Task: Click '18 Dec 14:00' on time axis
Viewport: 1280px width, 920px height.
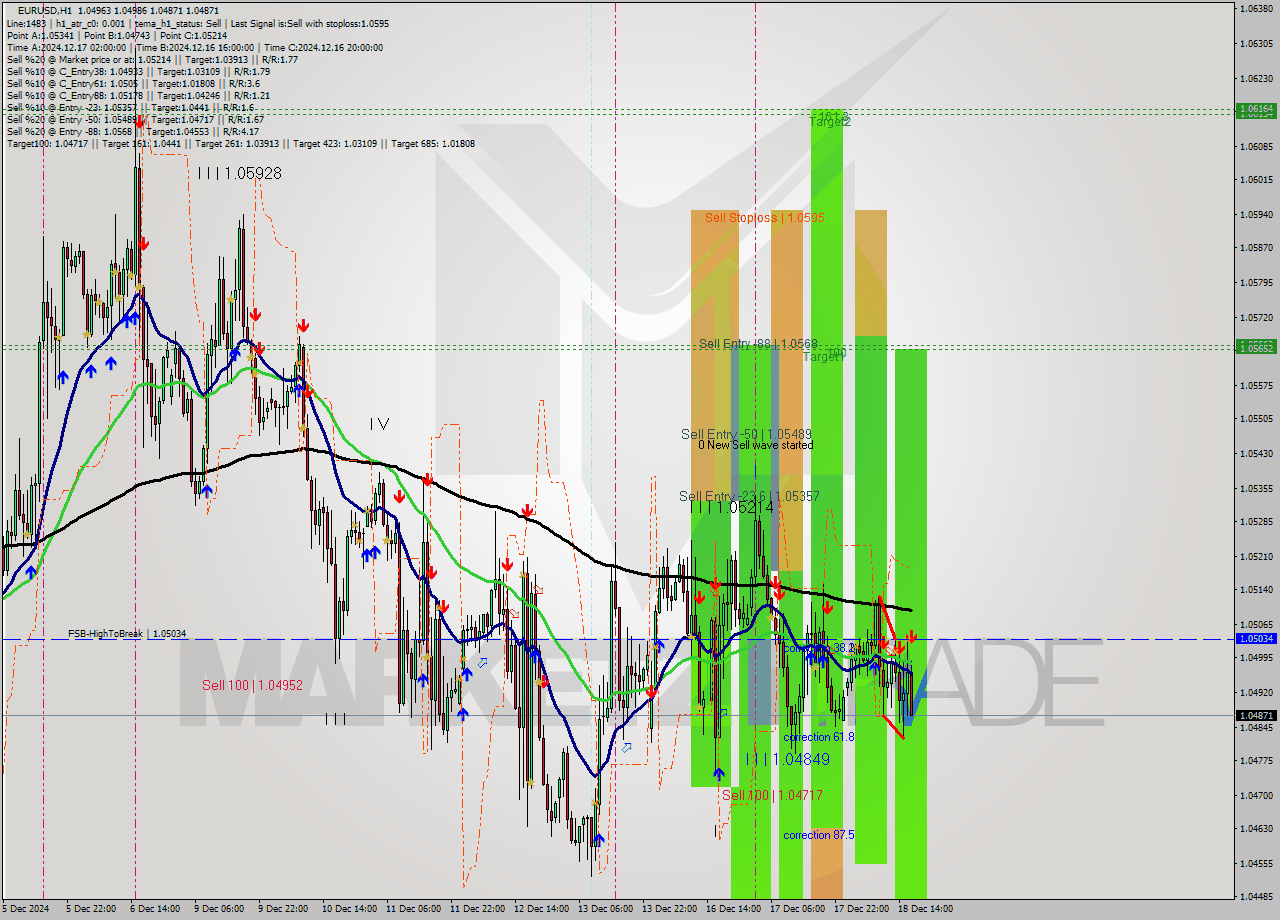Action: (925, 909)
